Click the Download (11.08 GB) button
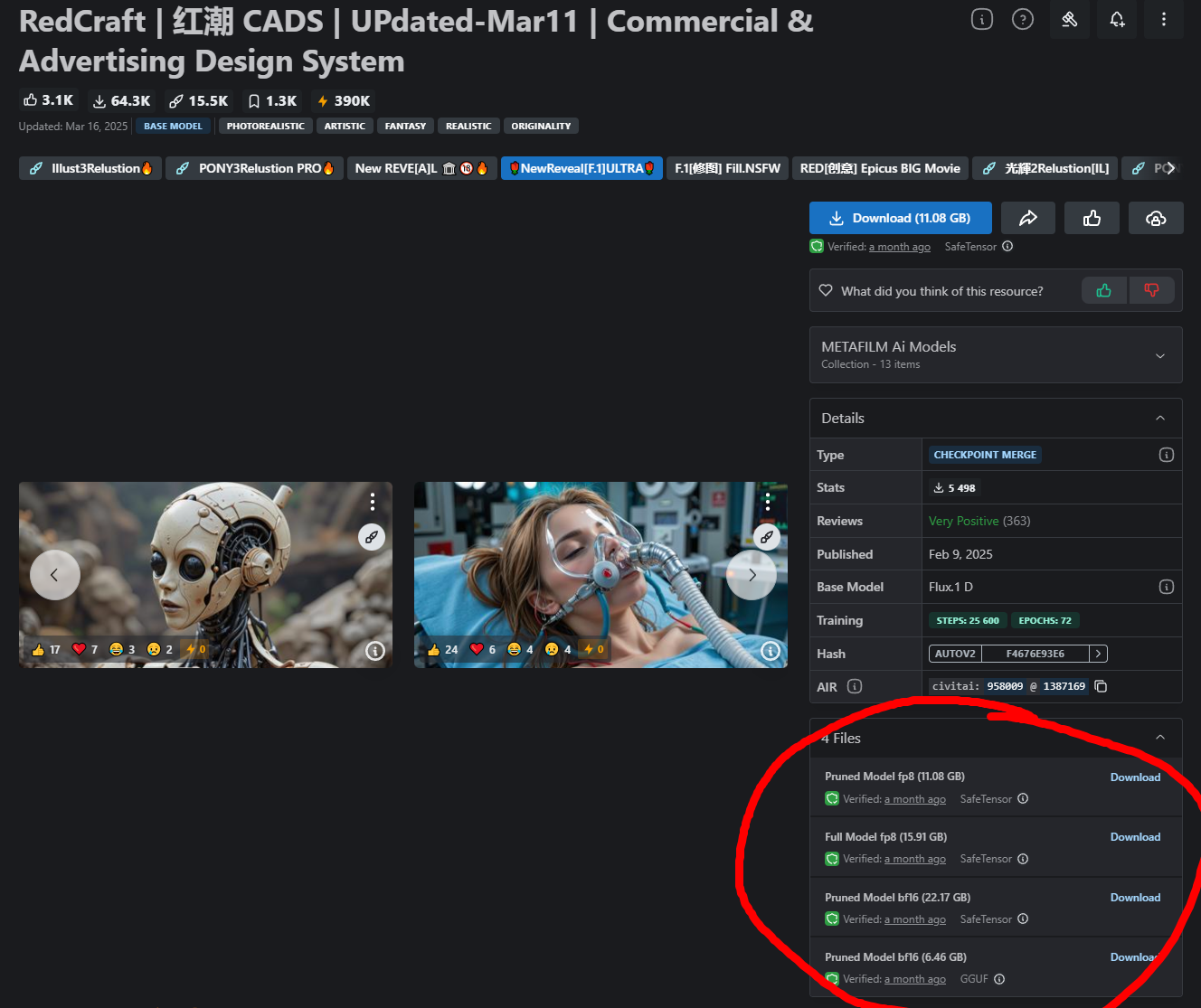The height and width of the screenshot is (1008, 1201). (x=901, y=218)
